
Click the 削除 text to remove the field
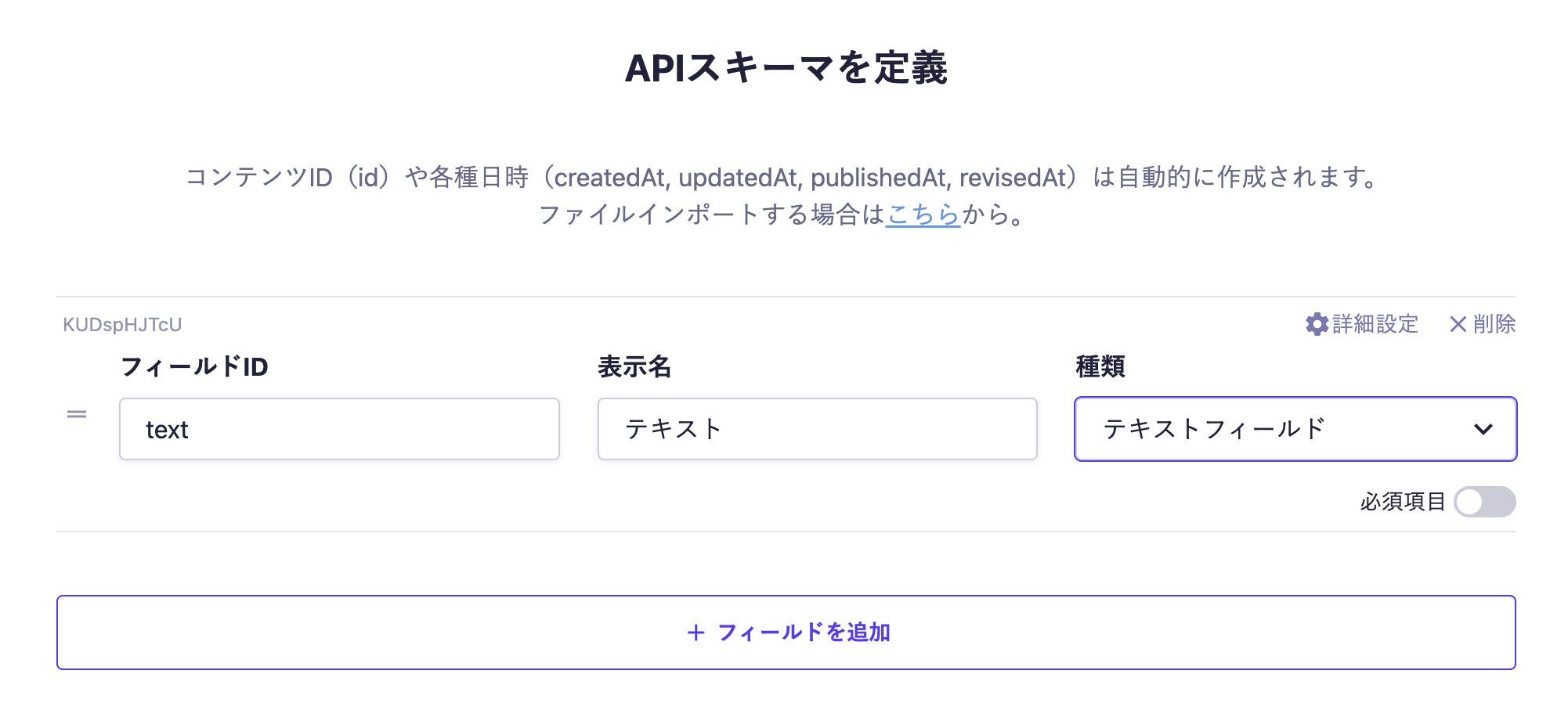click(1494, 324)
